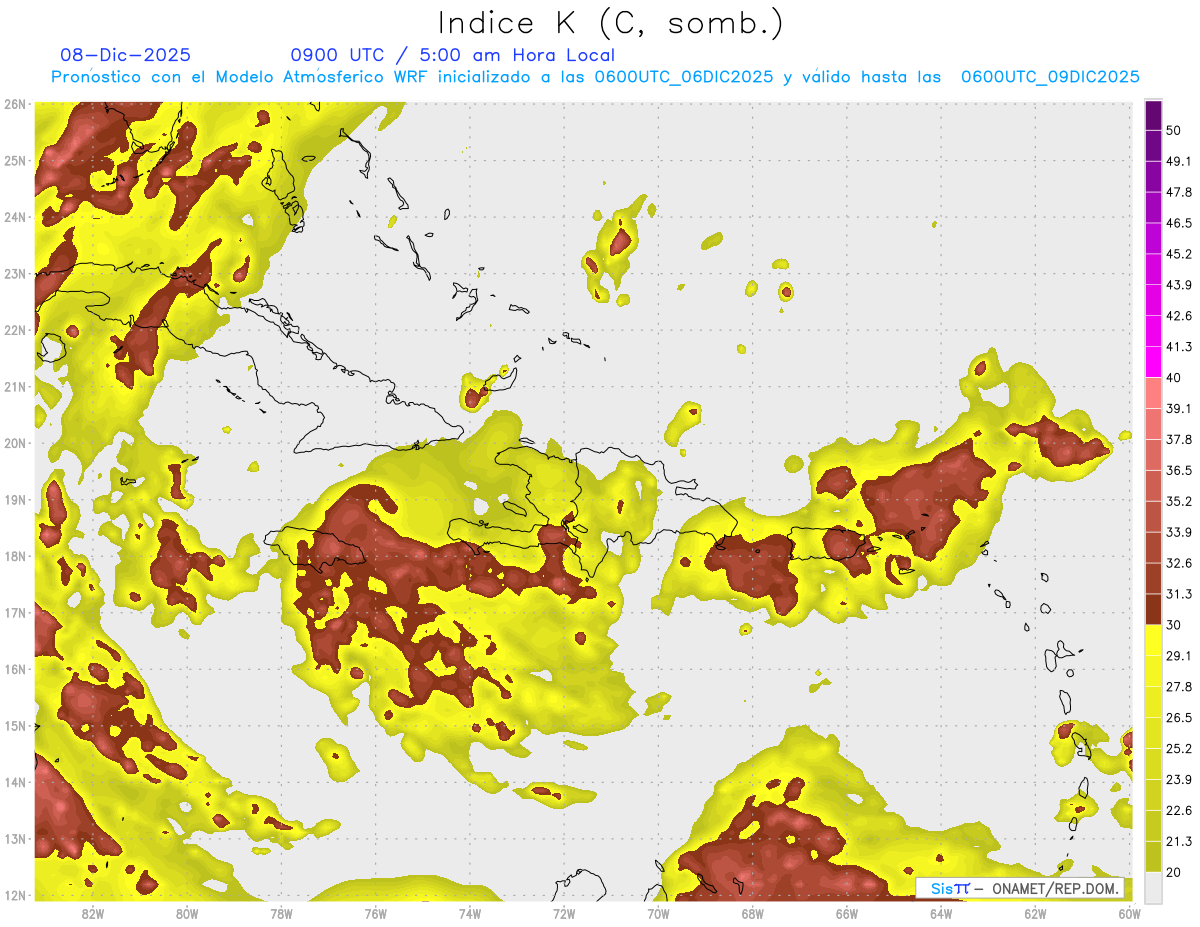The height and width of the screenshot is (927, 1200).
Task: Click color scale value '39.1'
Action: 1178,408
